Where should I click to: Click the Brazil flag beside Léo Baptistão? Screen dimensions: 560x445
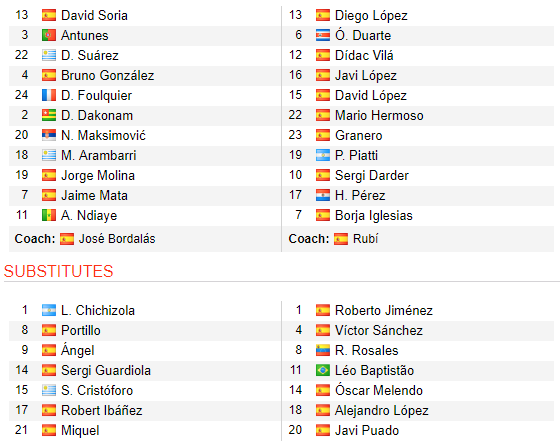322,370
